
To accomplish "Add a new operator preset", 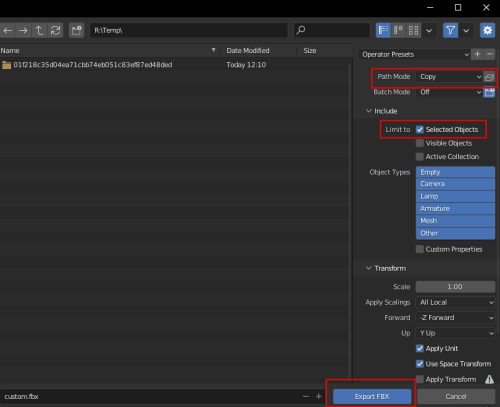I will pyautogui.click(x=477, y=54).
